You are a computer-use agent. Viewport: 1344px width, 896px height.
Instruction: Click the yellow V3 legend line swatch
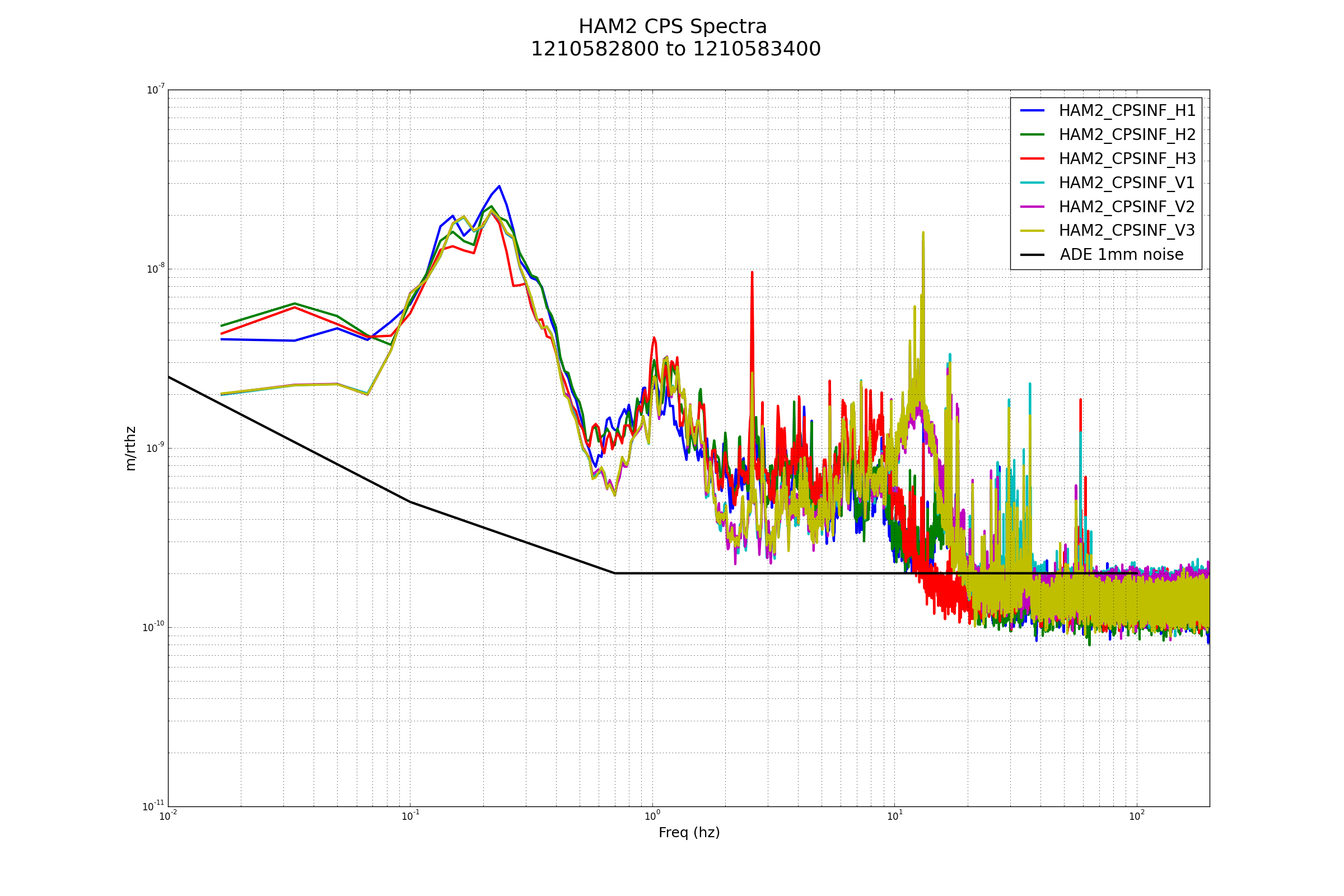click(x=1033, y=230)
